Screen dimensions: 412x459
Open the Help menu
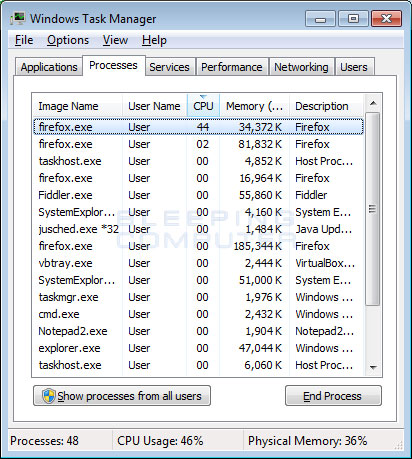(x=154, y=40)
